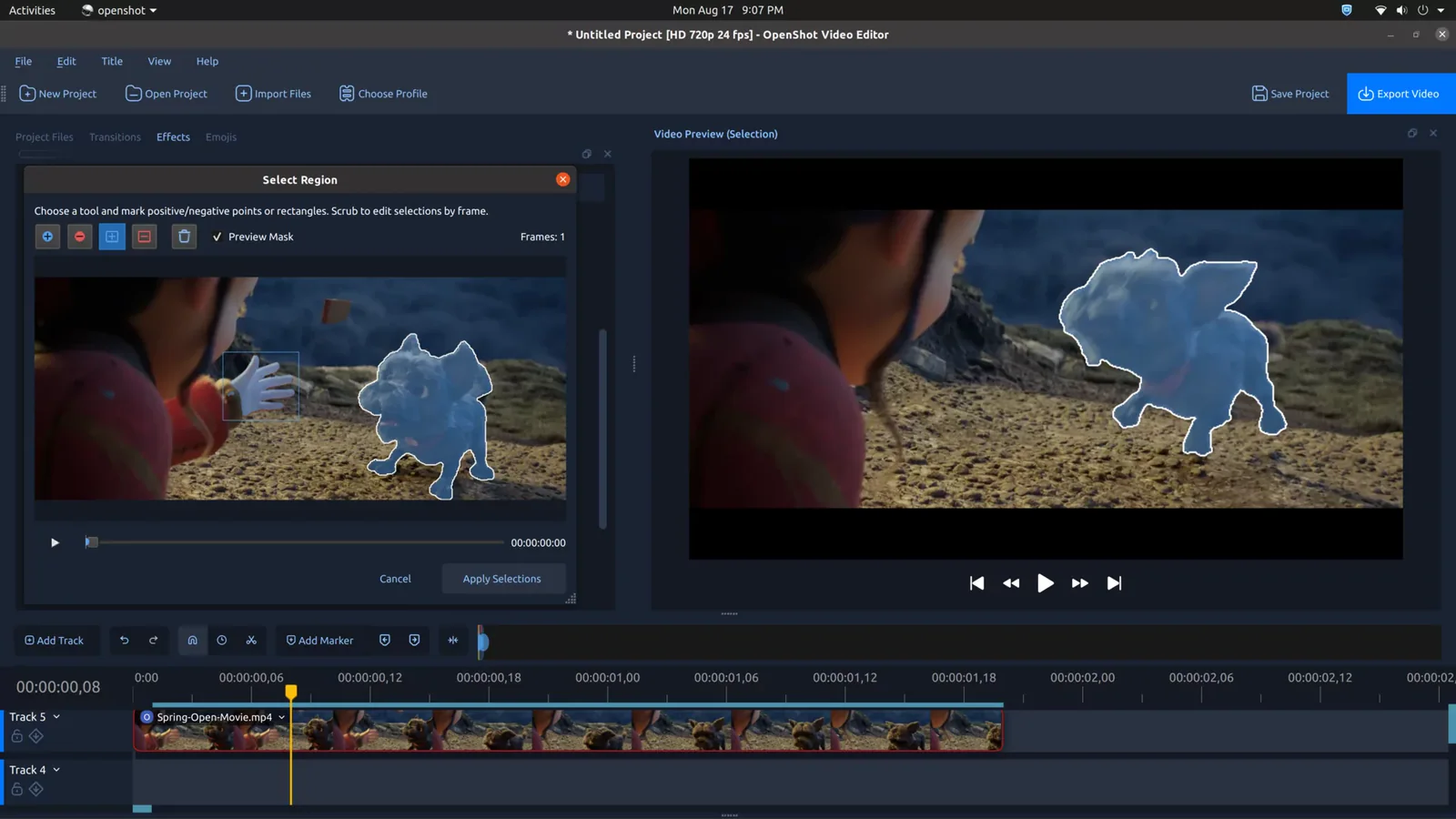The image size is (1456, 819).
Task: Click the clock Mon Aug 17 9:07 PM
Action: pyautogui.click(x=728, y=10)
